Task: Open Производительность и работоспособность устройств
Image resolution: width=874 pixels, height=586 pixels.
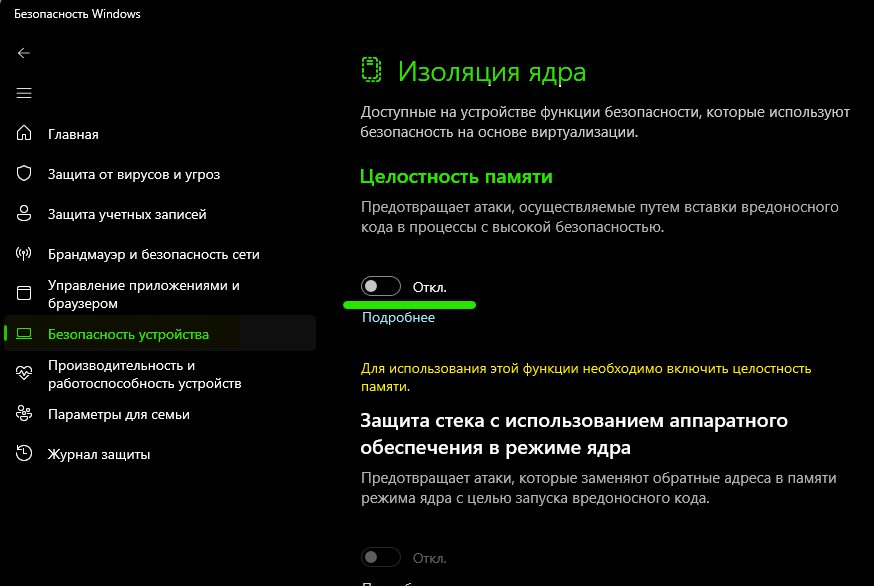Action: (x=144, y=374)
